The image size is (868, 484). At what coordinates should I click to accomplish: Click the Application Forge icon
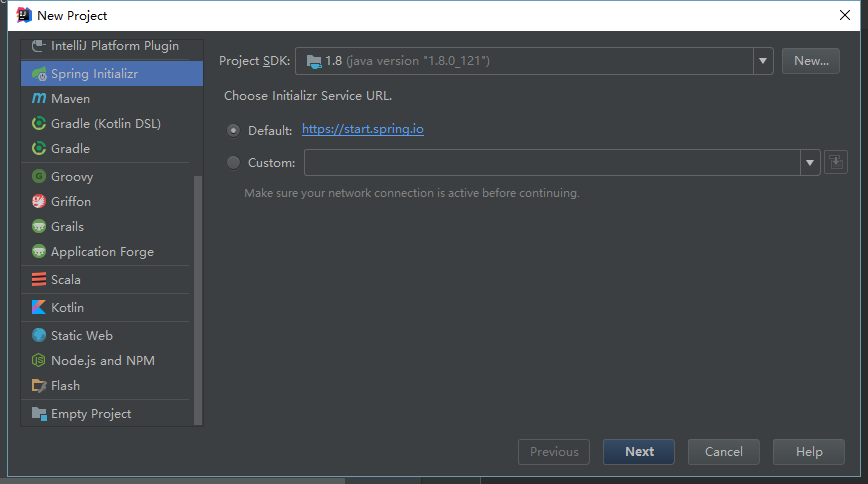(x=39, y=251)
